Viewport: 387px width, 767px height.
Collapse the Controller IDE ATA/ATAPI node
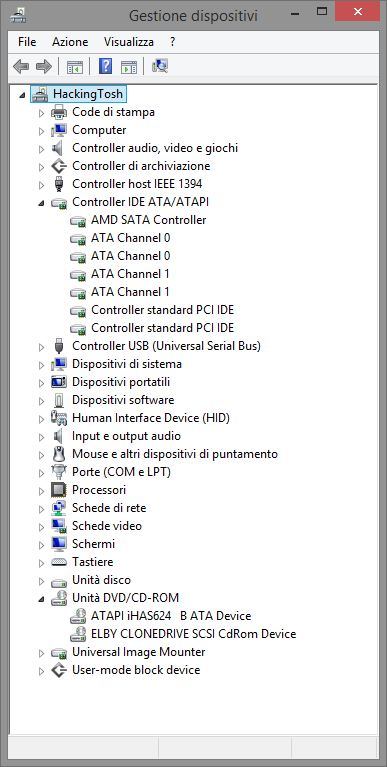click(42, 203)
